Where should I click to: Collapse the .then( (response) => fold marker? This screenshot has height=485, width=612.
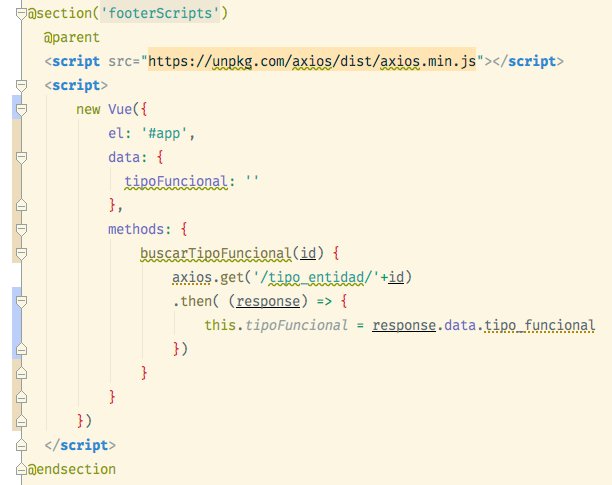click(21, 301)
